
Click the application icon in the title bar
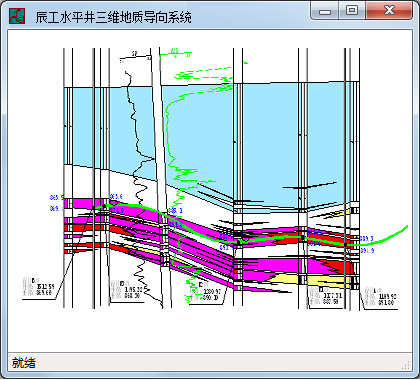point(17,16)
